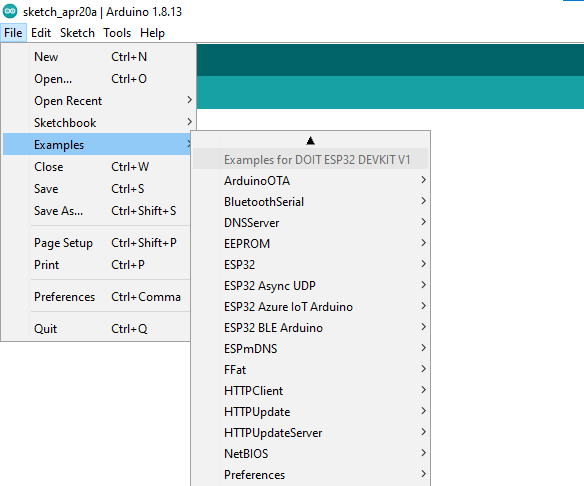Expand ArduinoOTA examples submenu
Screen dimensions: 584x486
[311, 181]
